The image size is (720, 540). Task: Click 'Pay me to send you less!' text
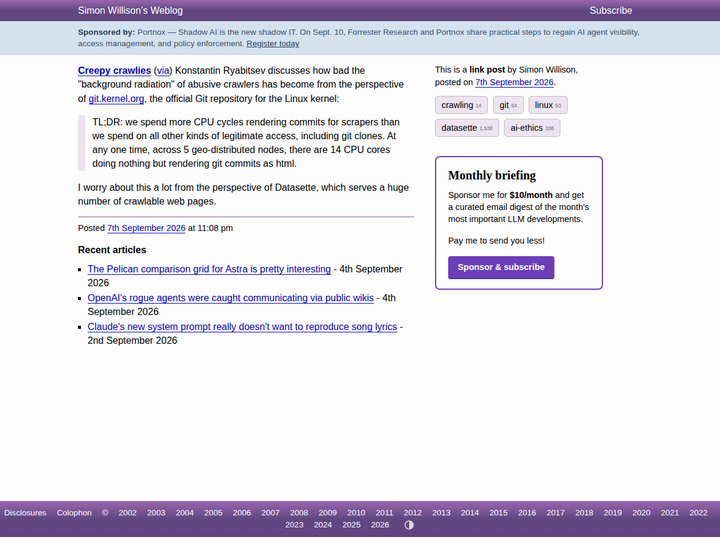tap(496, 241)
